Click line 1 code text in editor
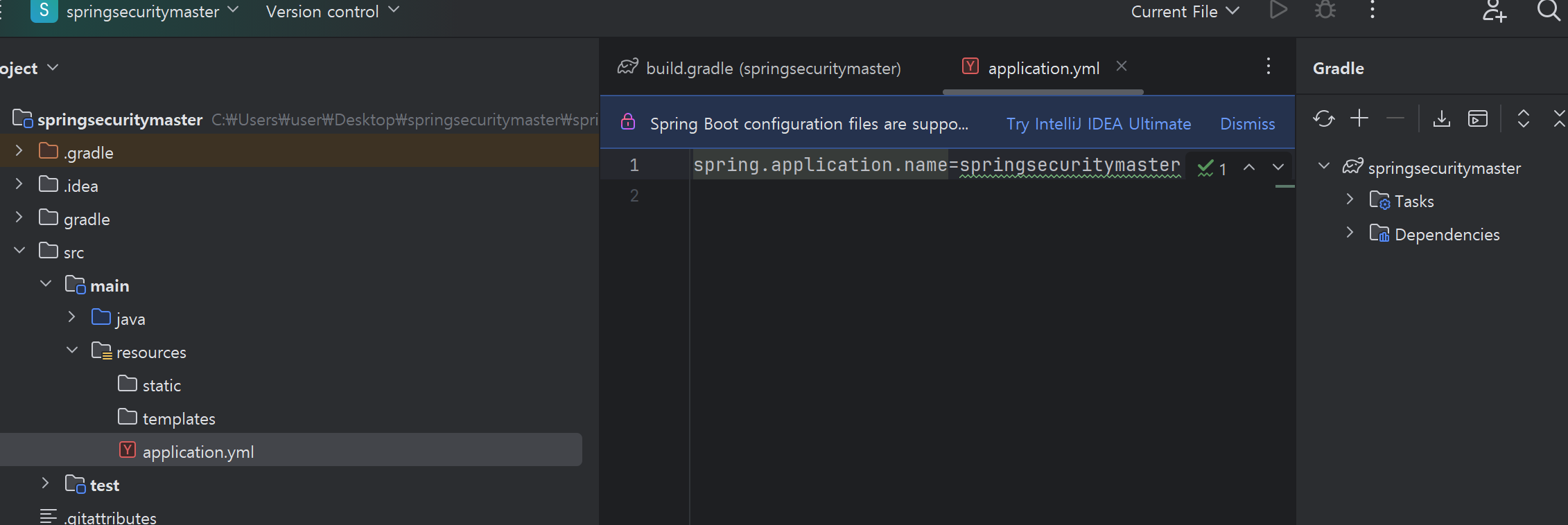The width and height of the screenshot is (1568, 525). 937,165
